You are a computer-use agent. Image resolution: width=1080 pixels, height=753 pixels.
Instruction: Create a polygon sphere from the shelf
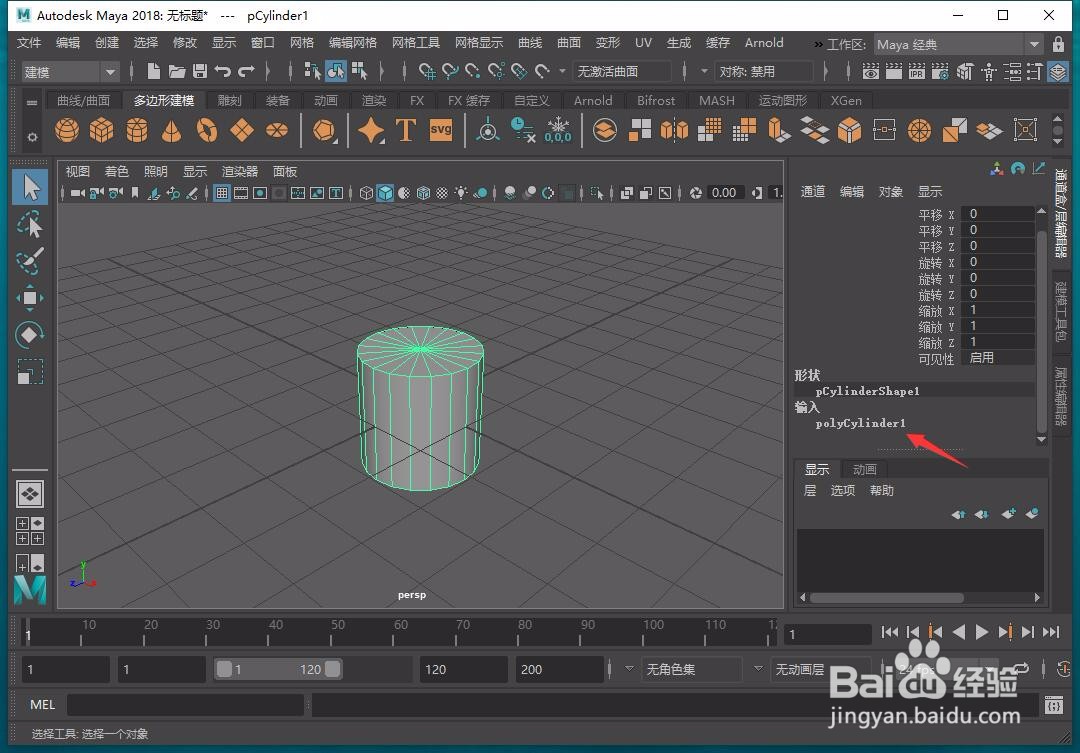(67, 130)
